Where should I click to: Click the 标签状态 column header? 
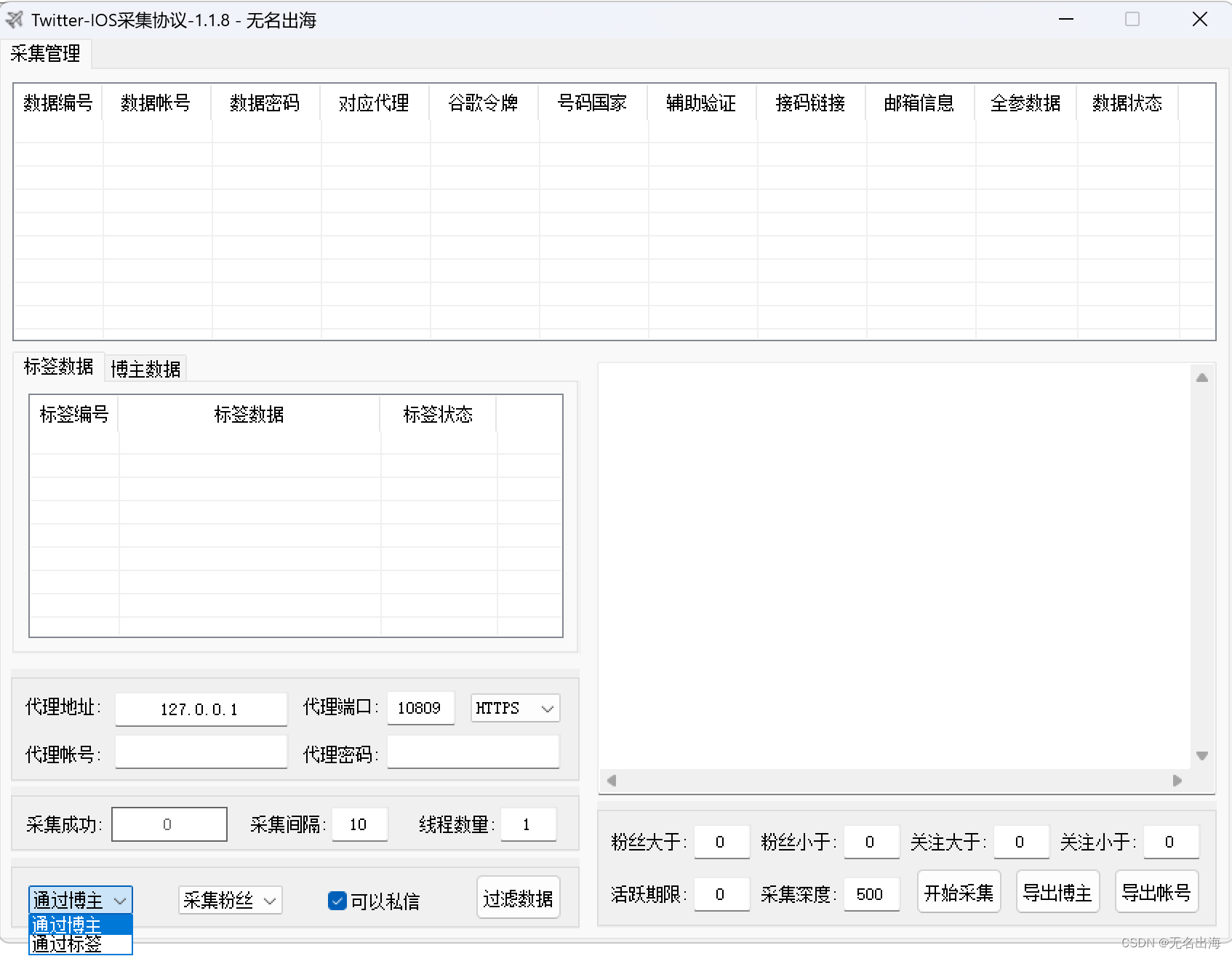[439, 415]
